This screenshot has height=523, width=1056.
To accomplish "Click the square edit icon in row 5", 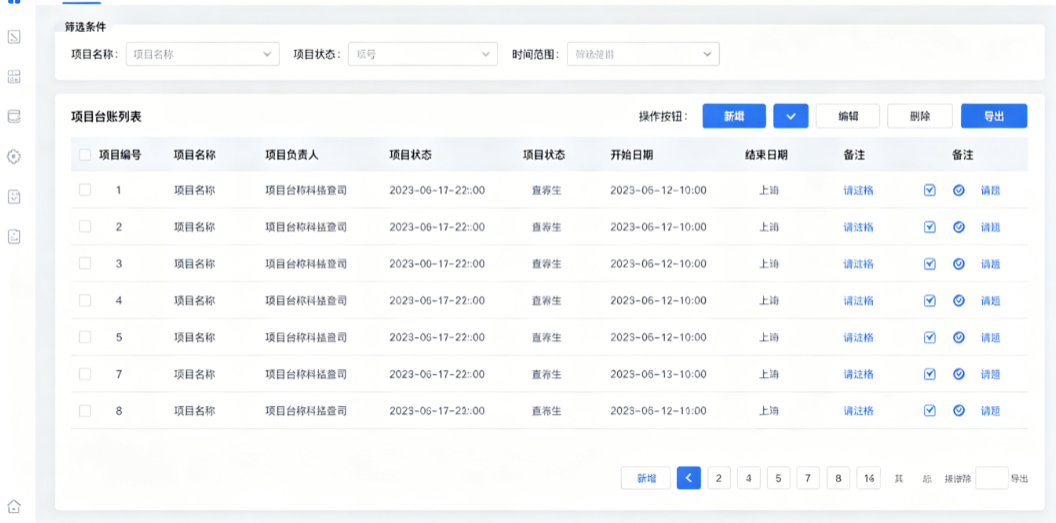I will click(x=929, y=337).
